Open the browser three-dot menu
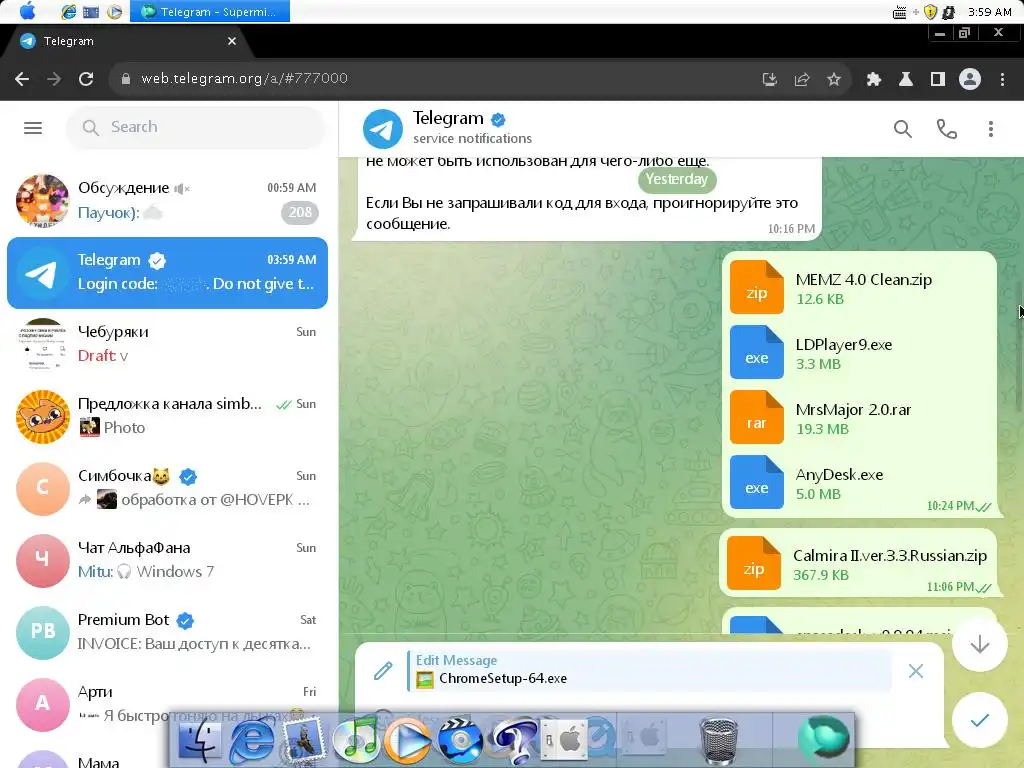 coord(1002,80)
